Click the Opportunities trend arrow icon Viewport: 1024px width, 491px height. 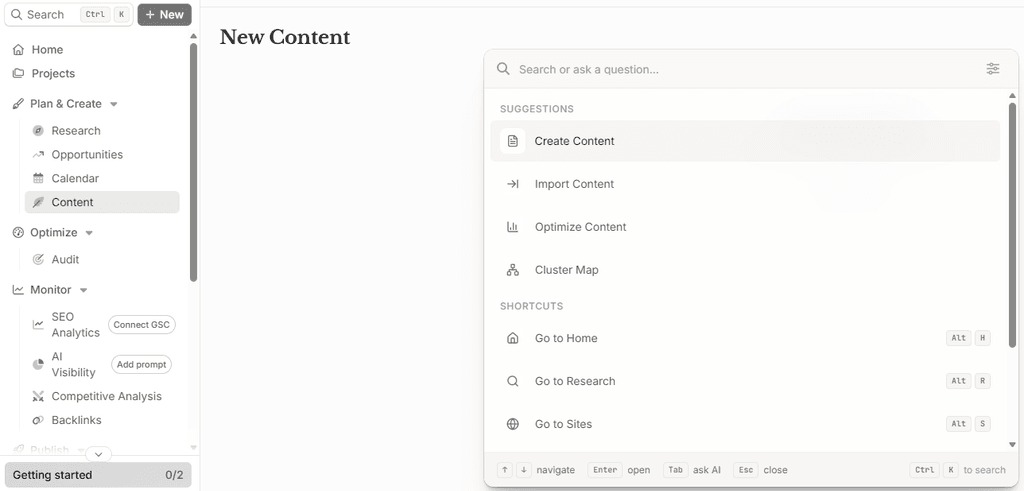click(39, 155)
